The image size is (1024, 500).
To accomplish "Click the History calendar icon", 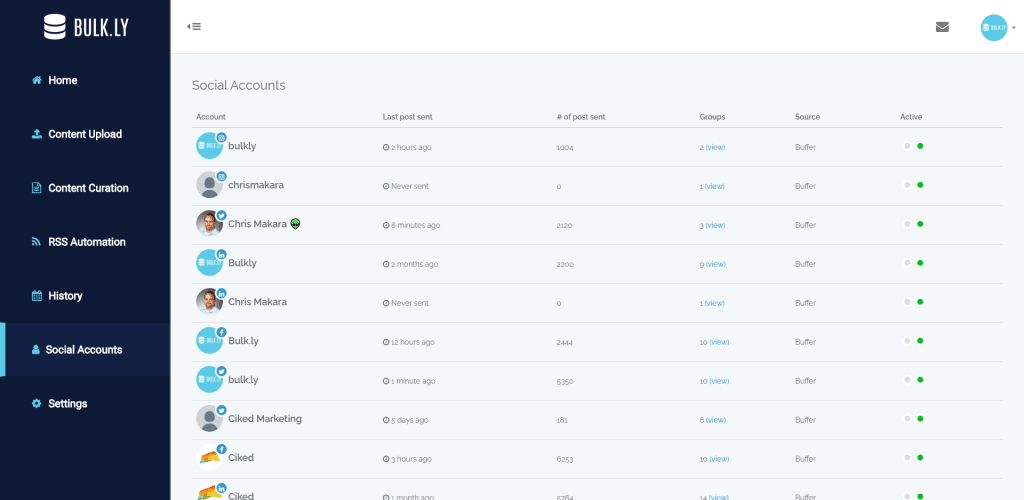I will [37, 296].
